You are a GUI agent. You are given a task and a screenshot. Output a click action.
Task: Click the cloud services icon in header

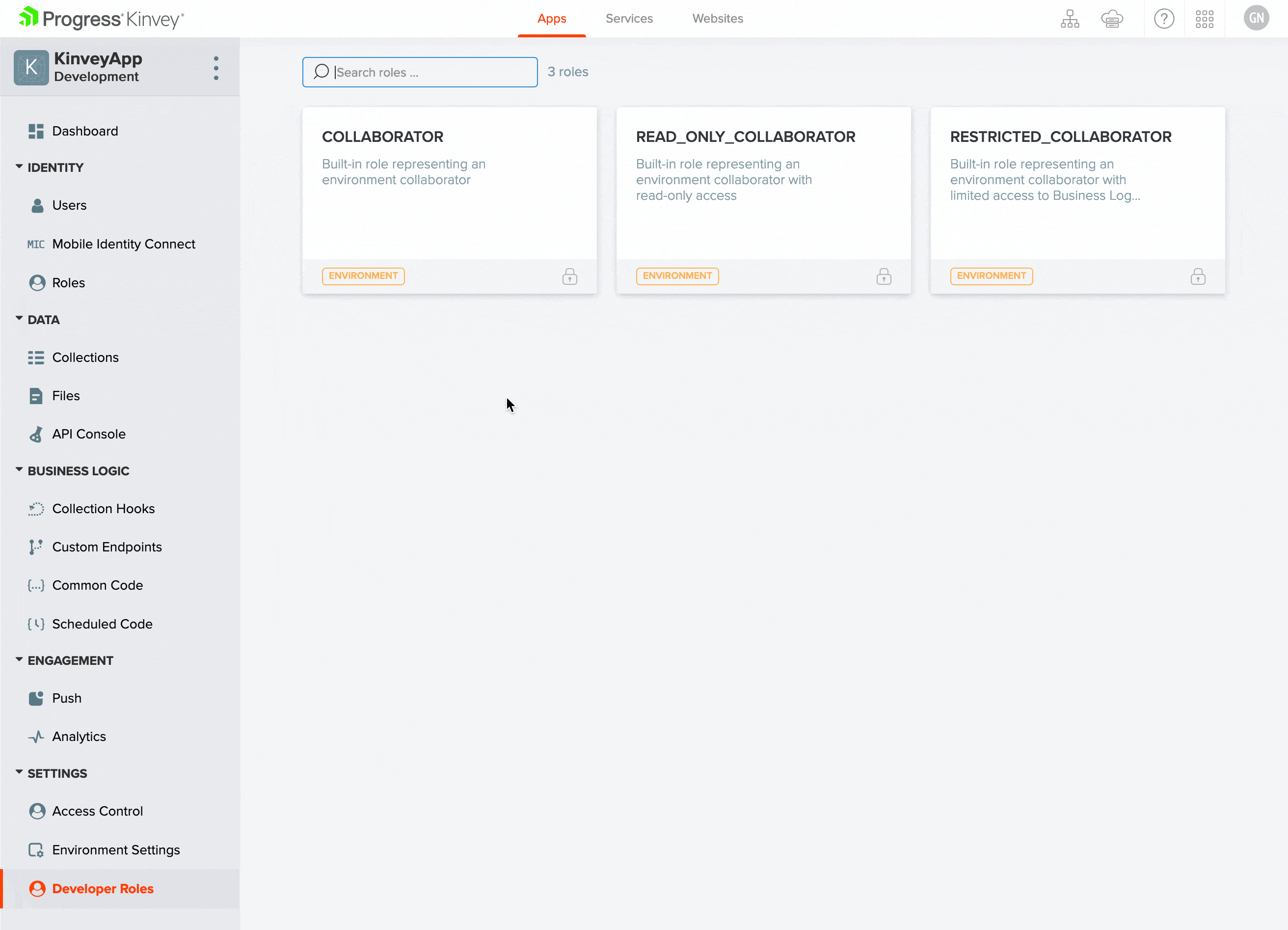1111,19
